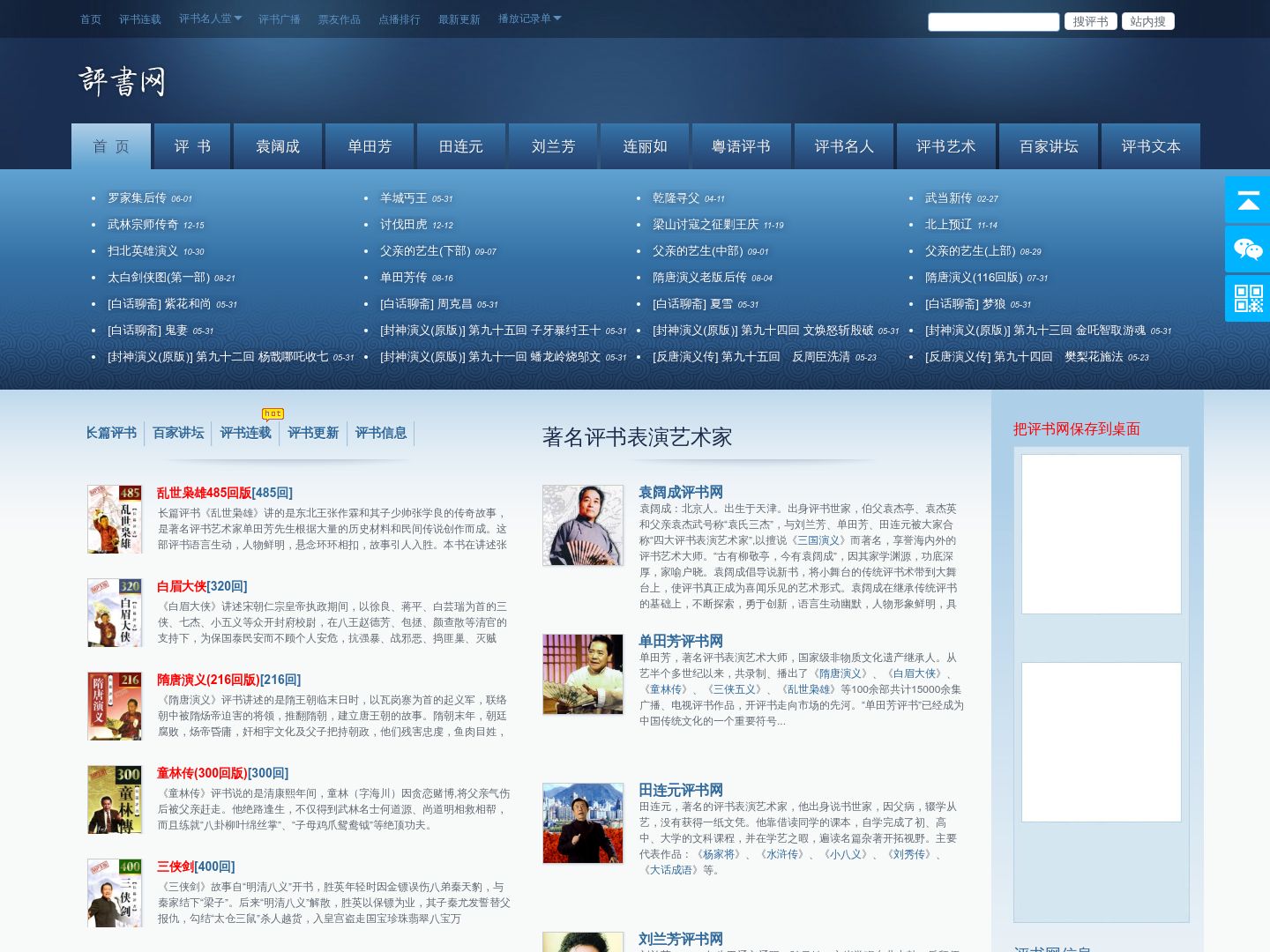
Task: Open 羊城丐王 update link
Action: click(403, 198)
